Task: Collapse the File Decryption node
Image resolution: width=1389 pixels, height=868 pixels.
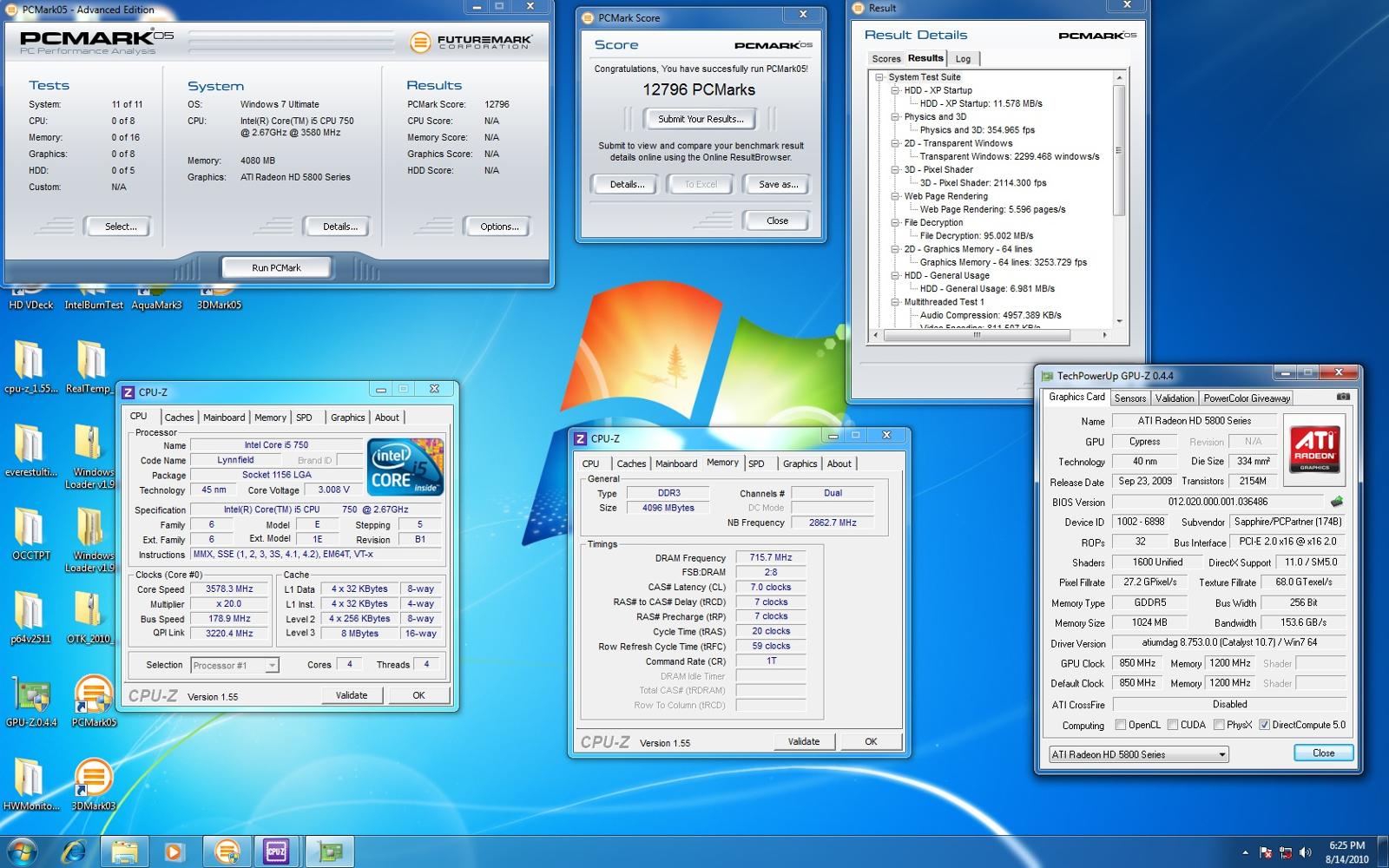Action: (x=895, y=222)
